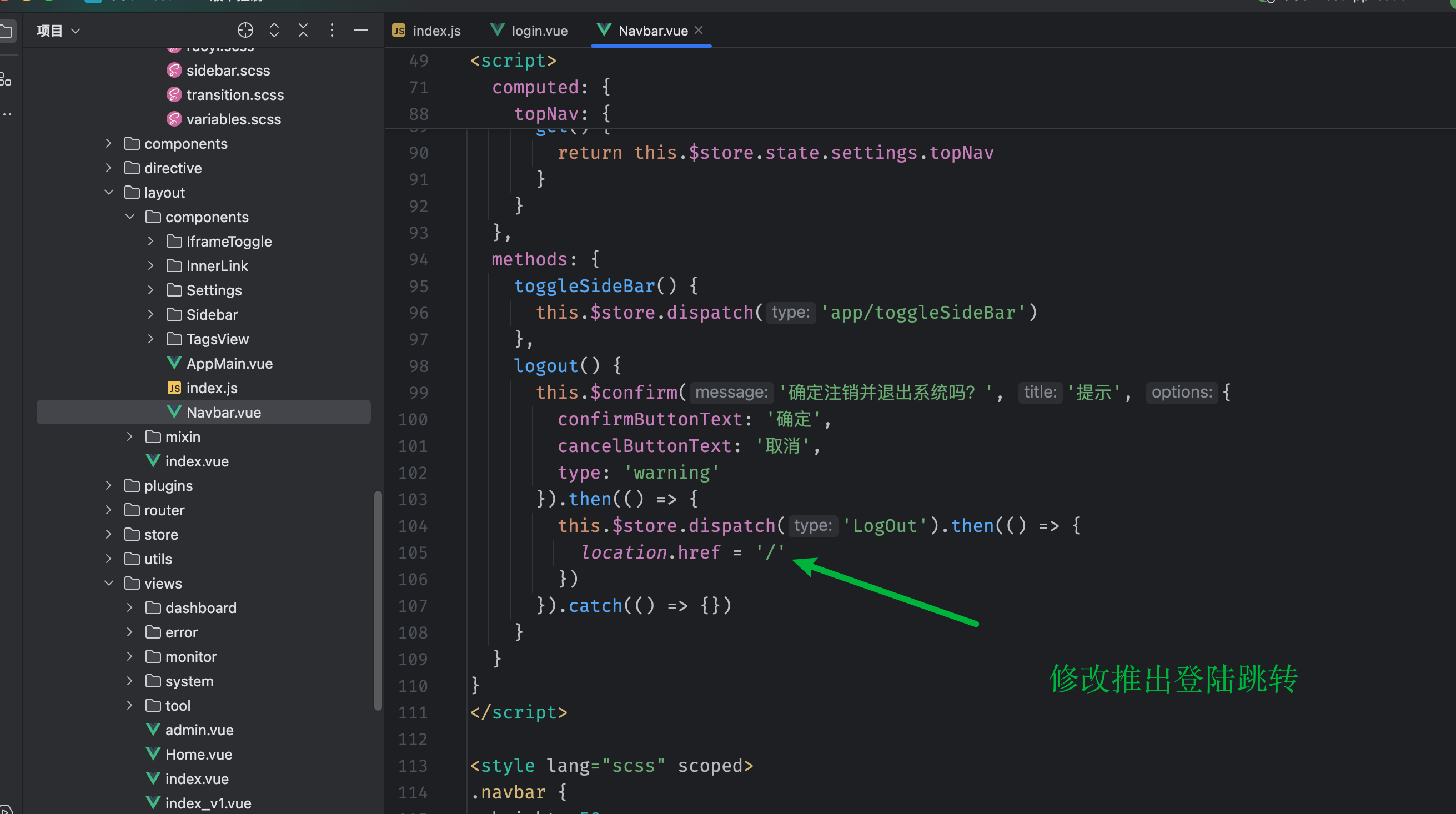Open index_v1.vue file
Screen dimensions: 1456x814
208,803
